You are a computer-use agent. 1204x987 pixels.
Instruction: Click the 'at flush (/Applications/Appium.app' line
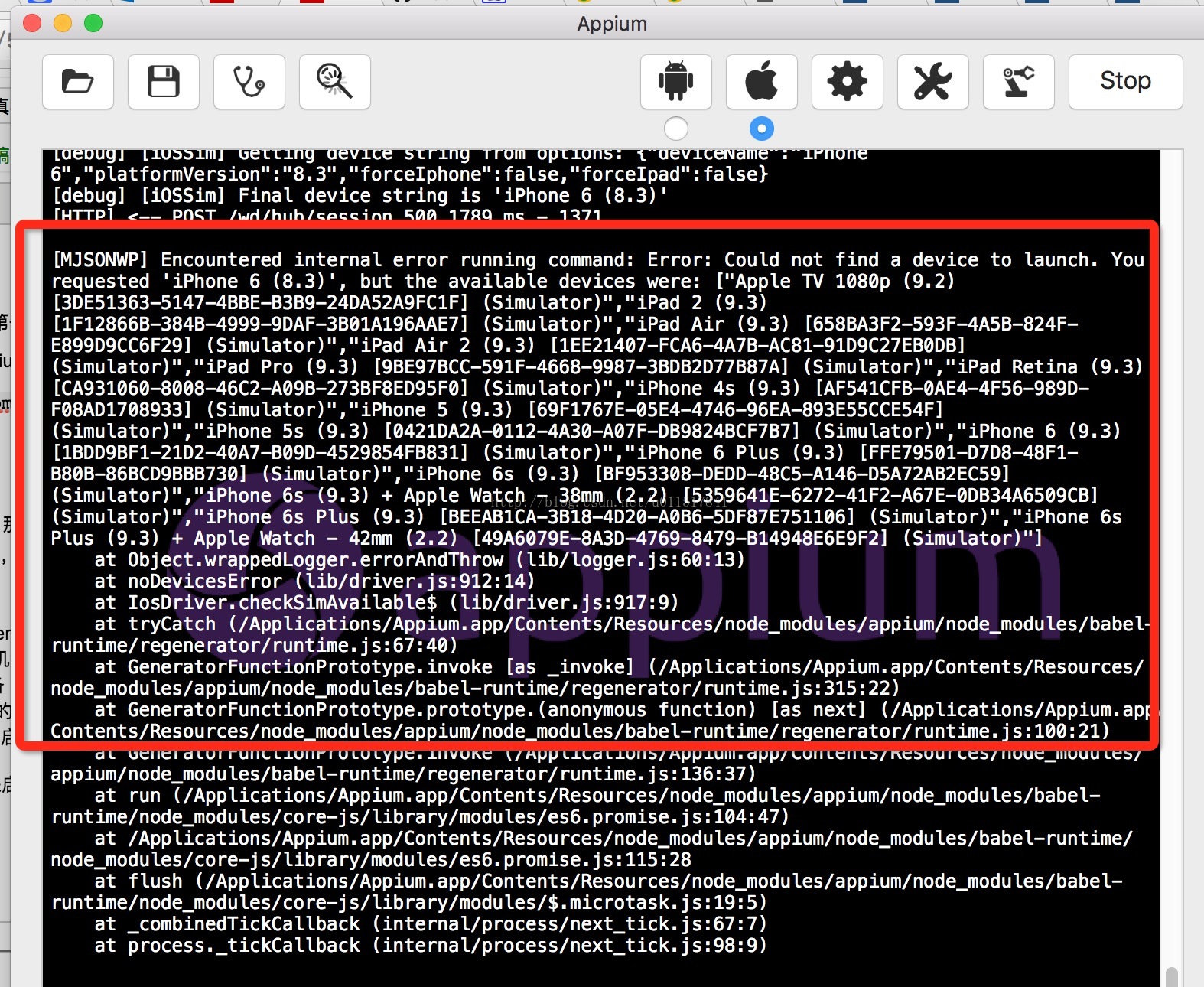(608, 881)
